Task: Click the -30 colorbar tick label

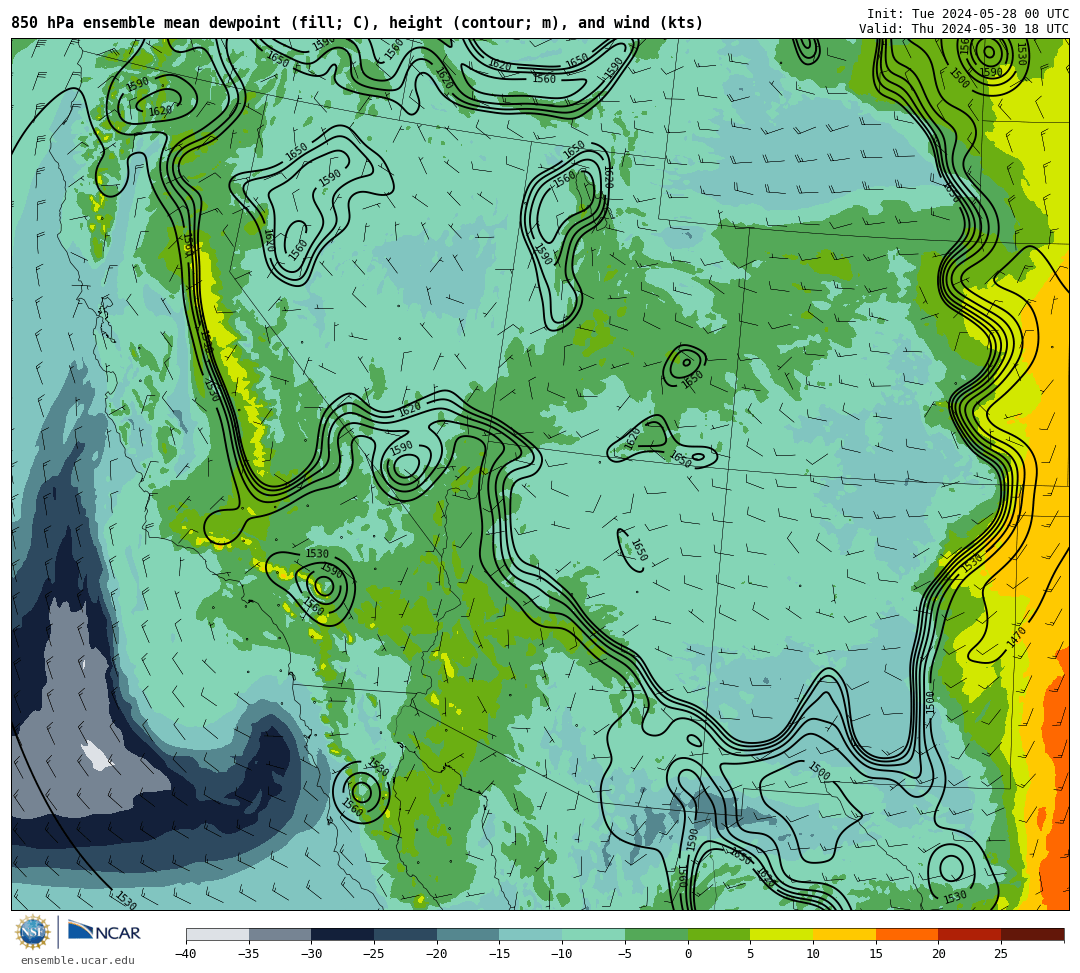Action: pos(311,954)
